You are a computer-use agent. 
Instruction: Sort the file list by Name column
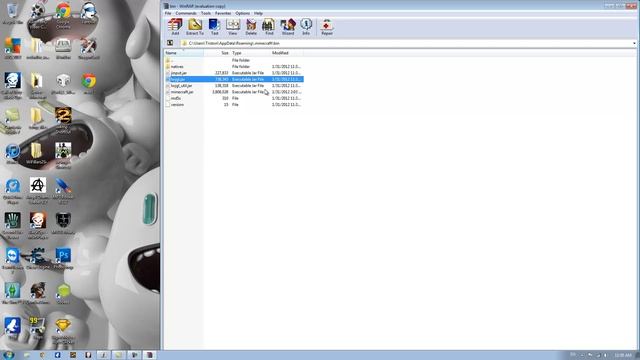click(184, 53)
